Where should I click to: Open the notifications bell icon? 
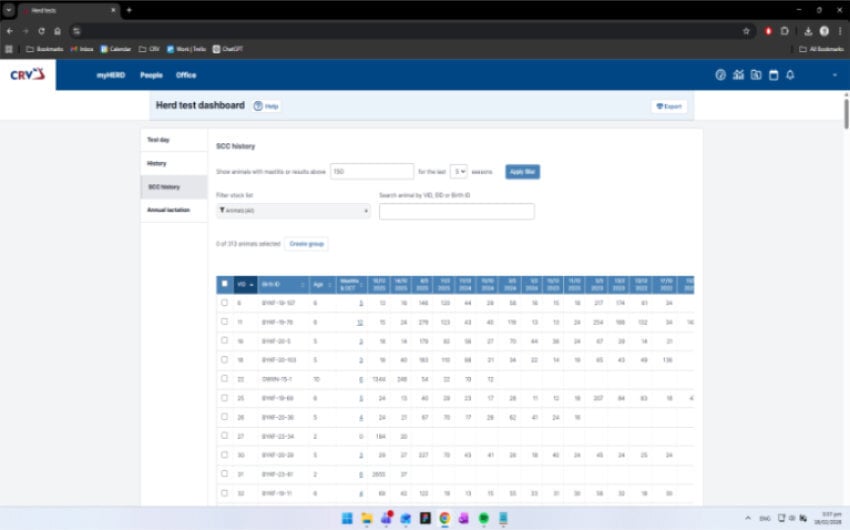pos(790,75)
